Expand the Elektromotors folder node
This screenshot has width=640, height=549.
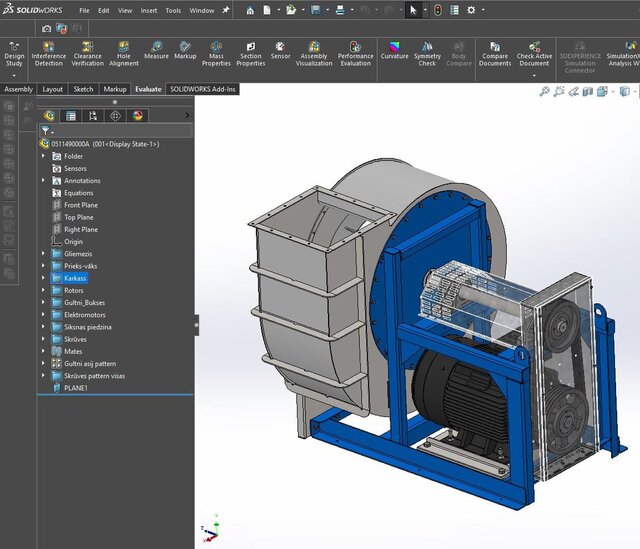[x=43, y=315]
